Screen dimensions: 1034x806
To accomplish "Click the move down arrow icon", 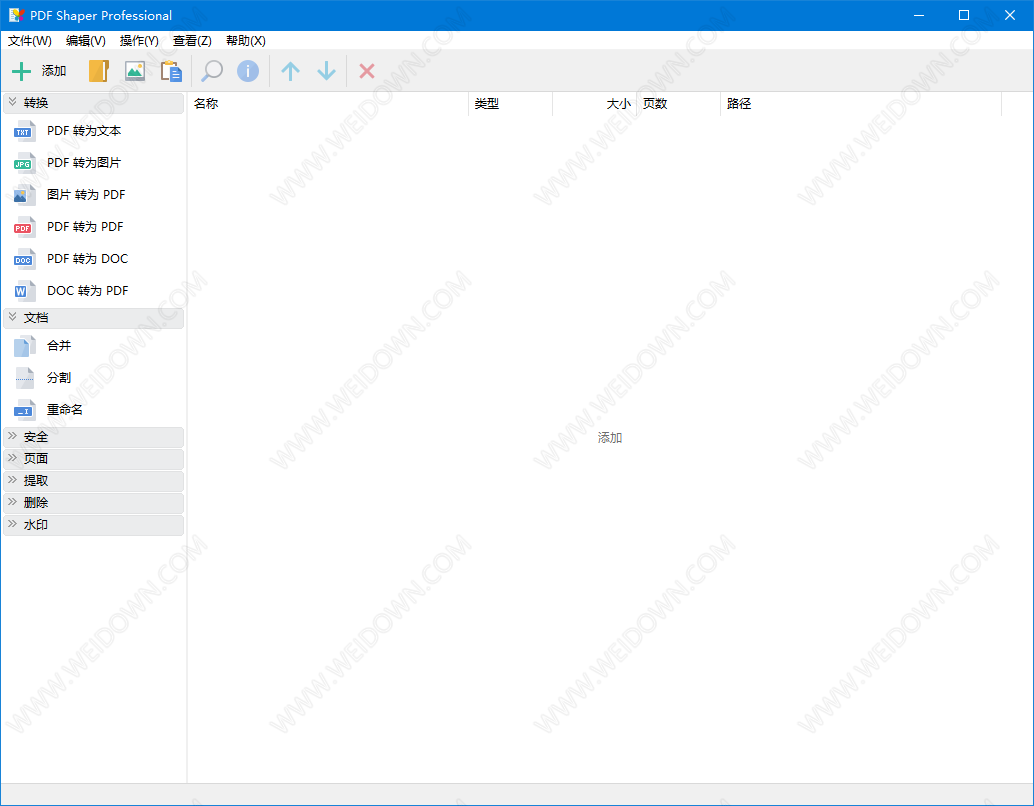I will point(326,71).
